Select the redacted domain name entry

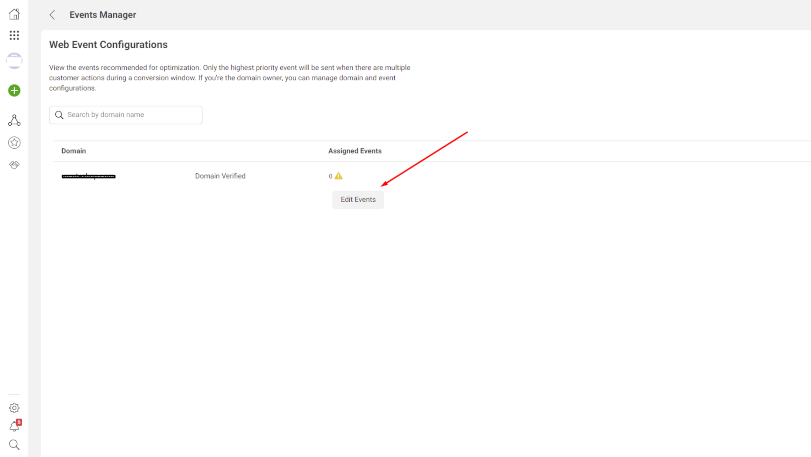click(x=88, y=176)
